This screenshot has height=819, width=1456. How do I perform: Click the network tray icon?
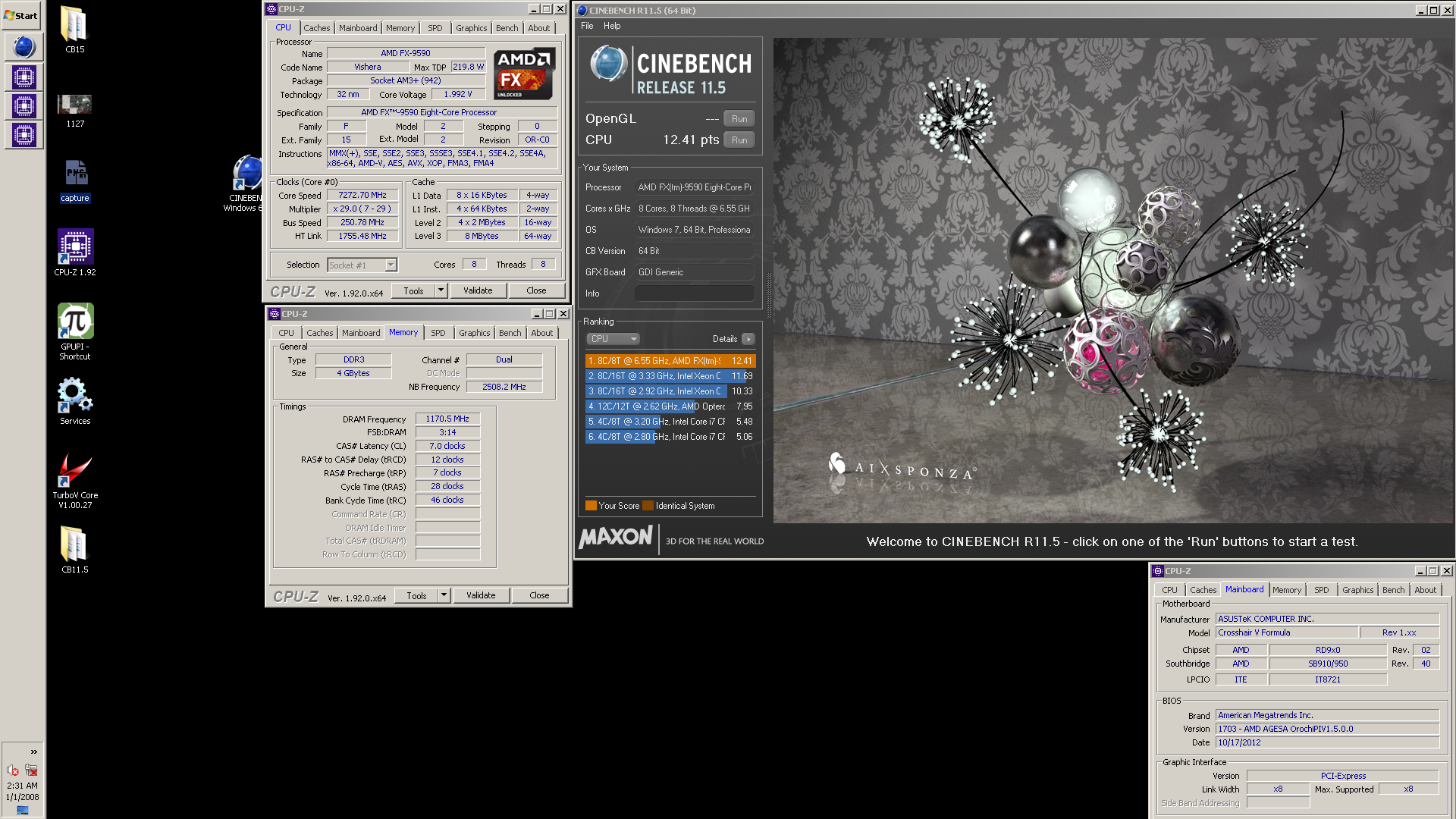click(31, 770)
